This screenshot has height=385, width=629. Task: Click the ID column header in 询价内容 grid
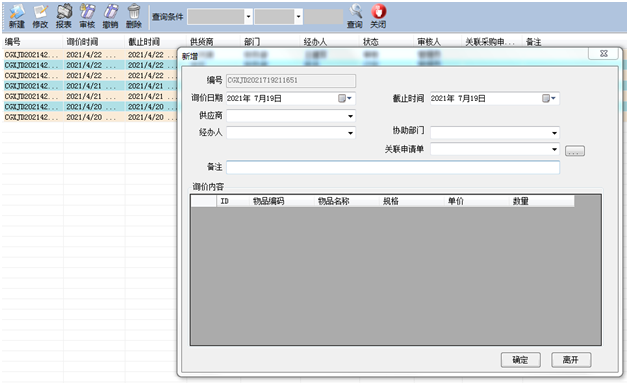[x=233, y=201]
